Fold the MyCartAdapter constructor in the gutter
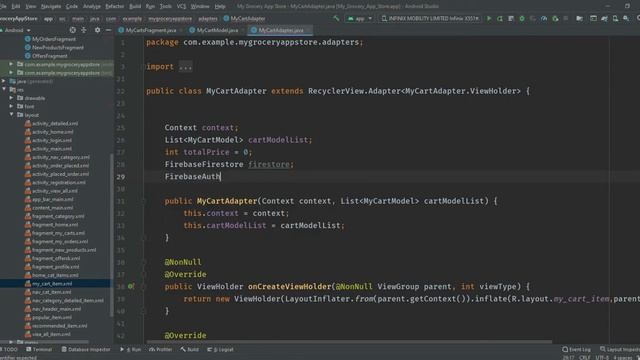The image size is (640, 360). point(144,201)
